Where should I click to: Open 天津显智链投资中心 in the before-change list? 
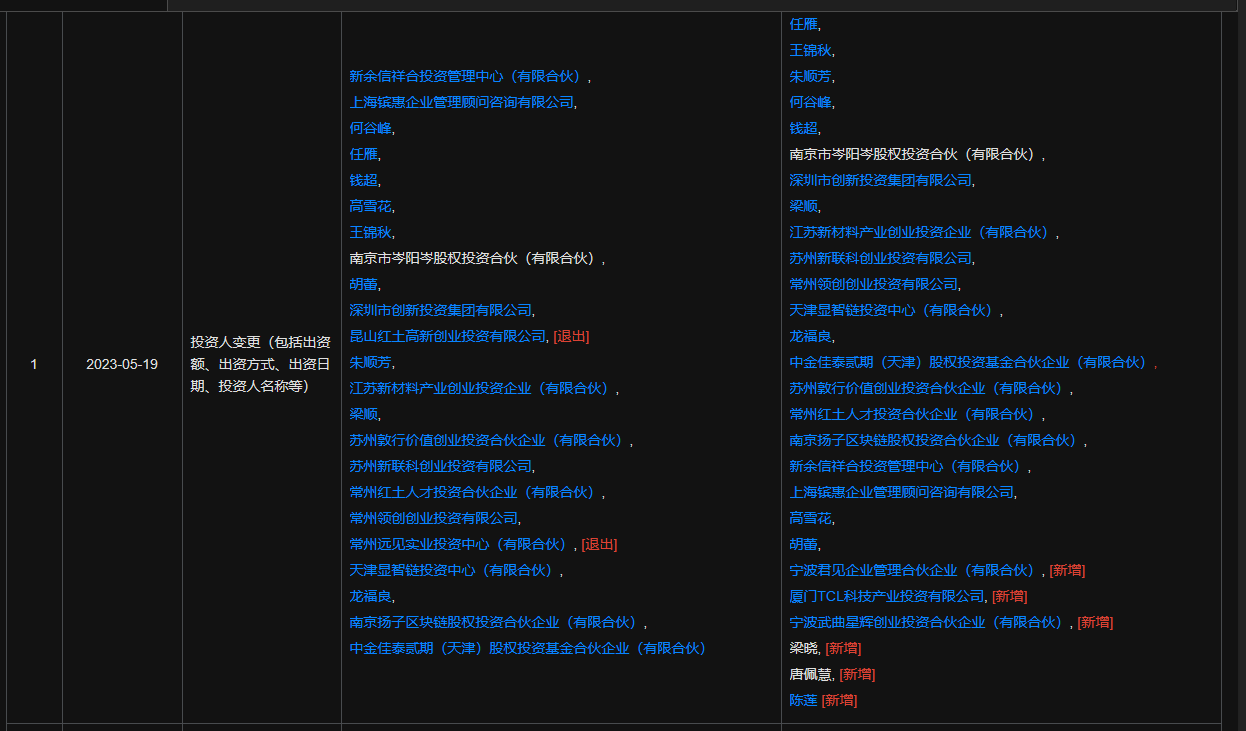453,570
